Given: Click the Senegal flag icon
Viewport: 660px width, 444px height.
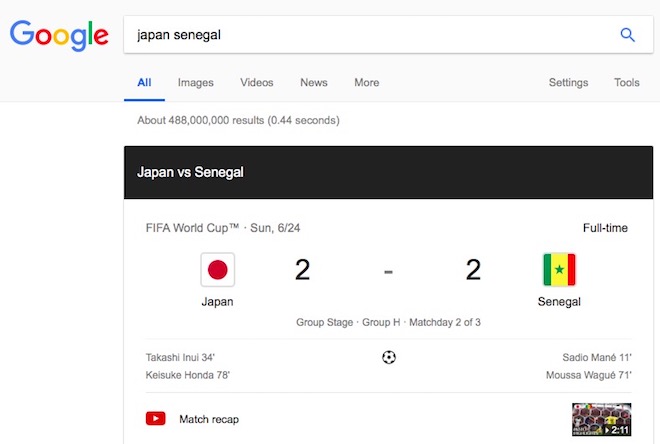Looking at the screenshot, I should (x=559, y=270).
